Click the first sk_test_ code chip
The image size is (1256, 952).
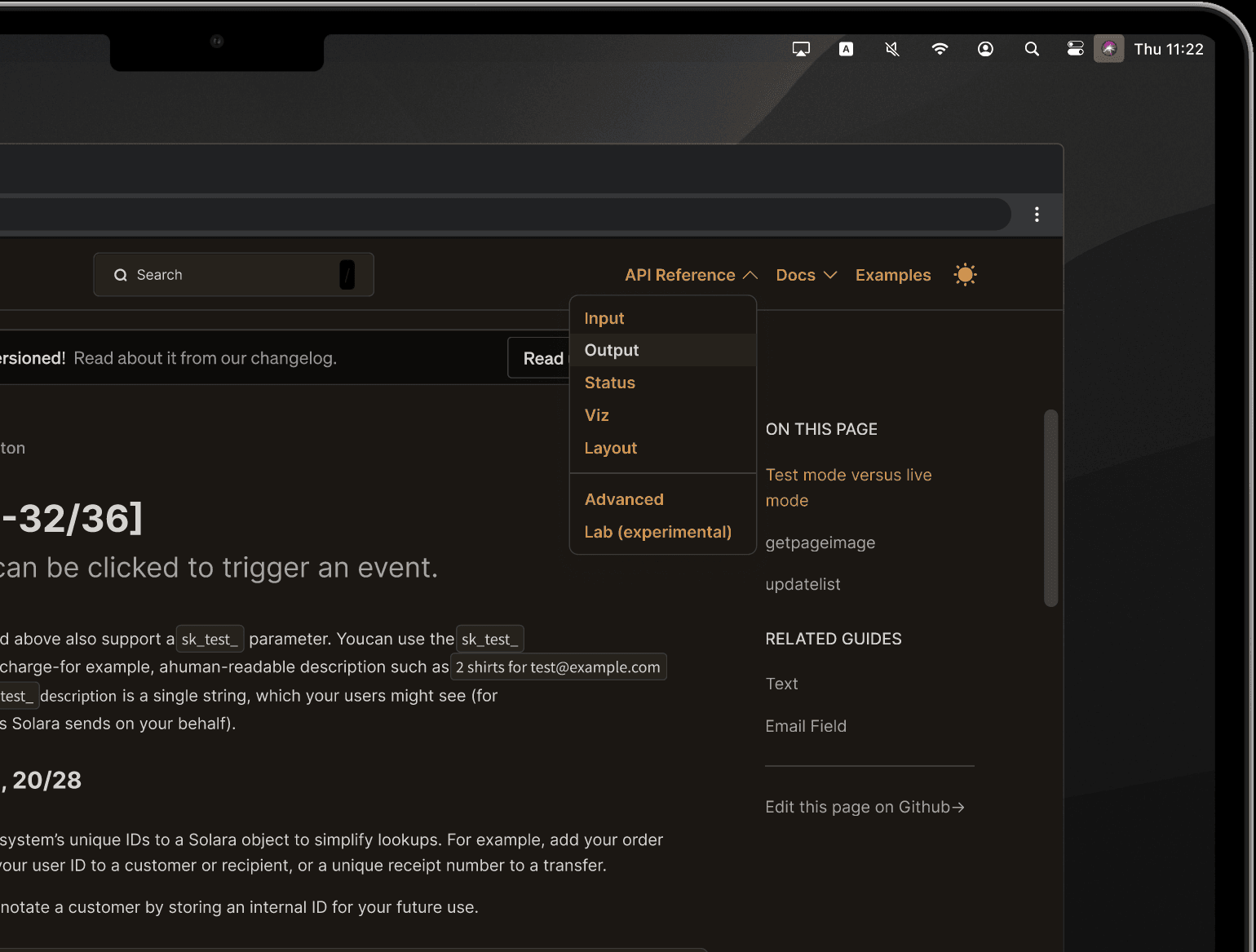pos(210,640)
